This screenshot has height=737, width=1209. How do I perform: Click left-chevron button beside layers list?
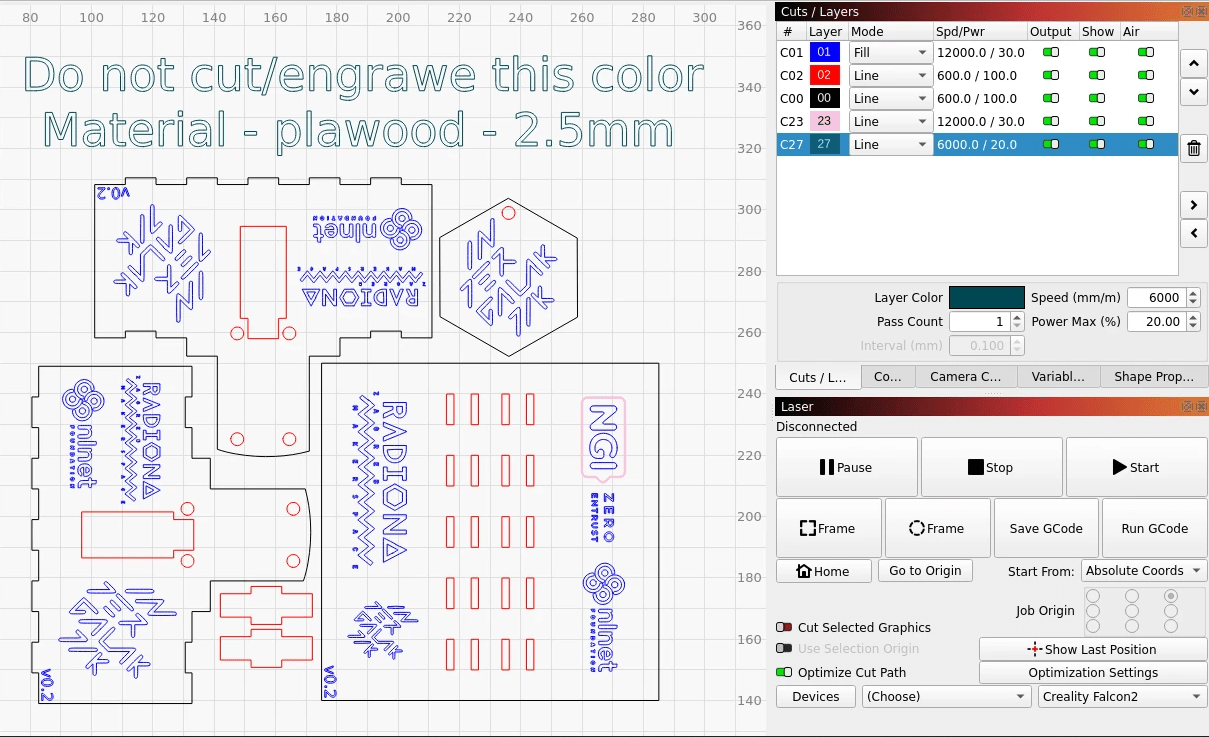click(x=1193, y=234)
